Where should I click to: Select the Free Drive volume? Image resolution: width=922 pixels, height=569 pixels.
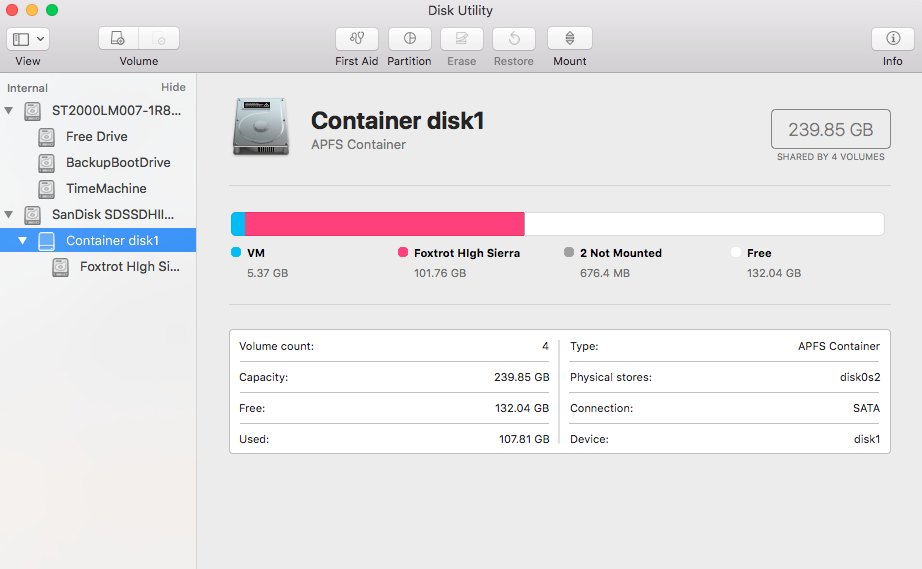click(x=96, y=137)
